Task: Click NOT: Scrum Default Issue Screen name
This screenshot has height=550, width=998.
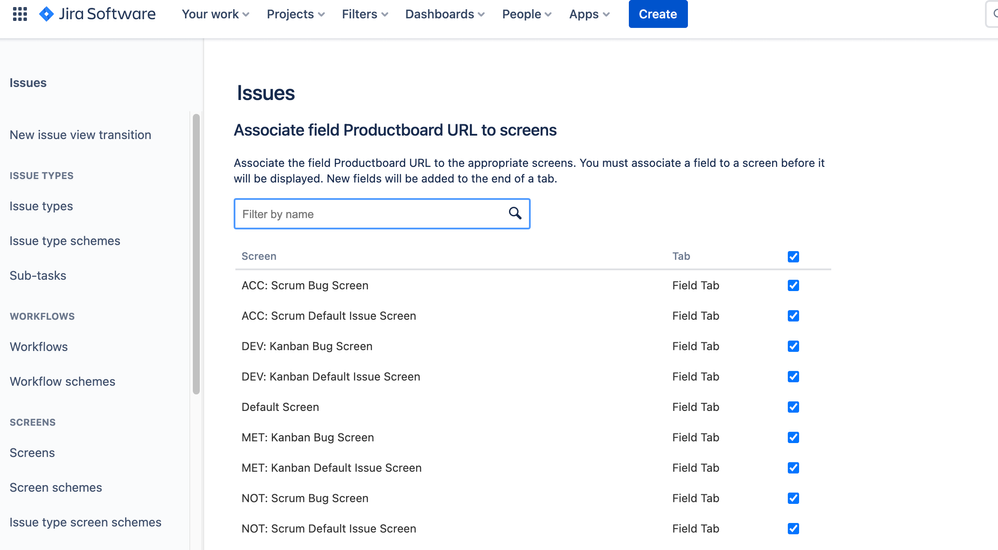Action: (x=328, y=528)
